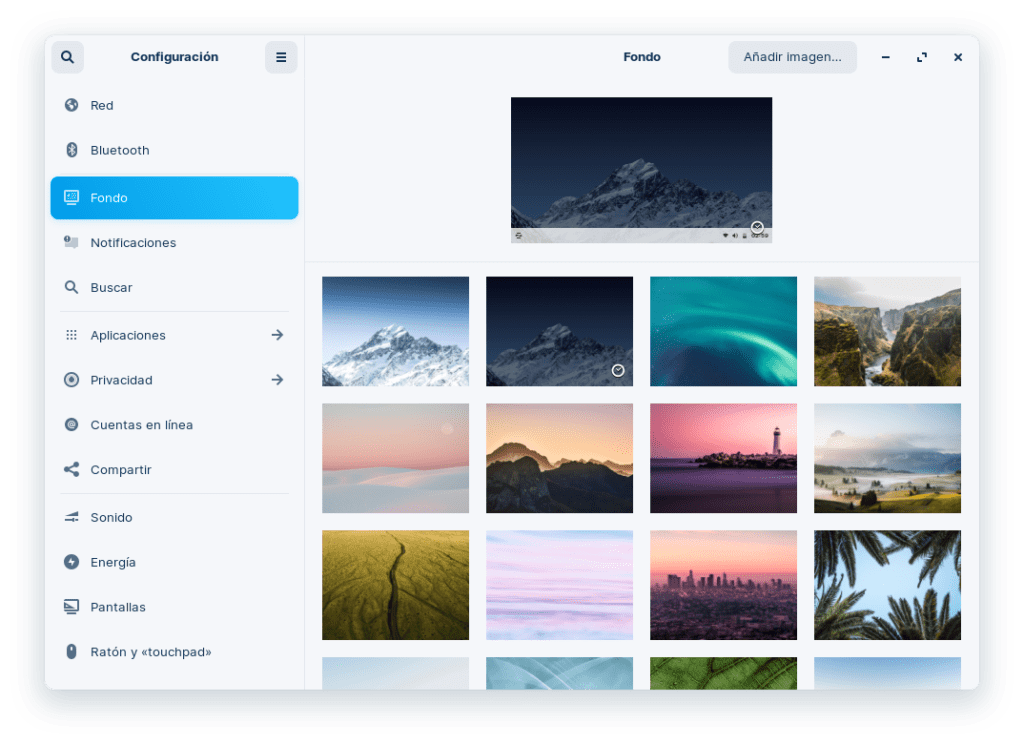Click the Configuración title in header
1024x744 pixels.
(x=174, y=57)
